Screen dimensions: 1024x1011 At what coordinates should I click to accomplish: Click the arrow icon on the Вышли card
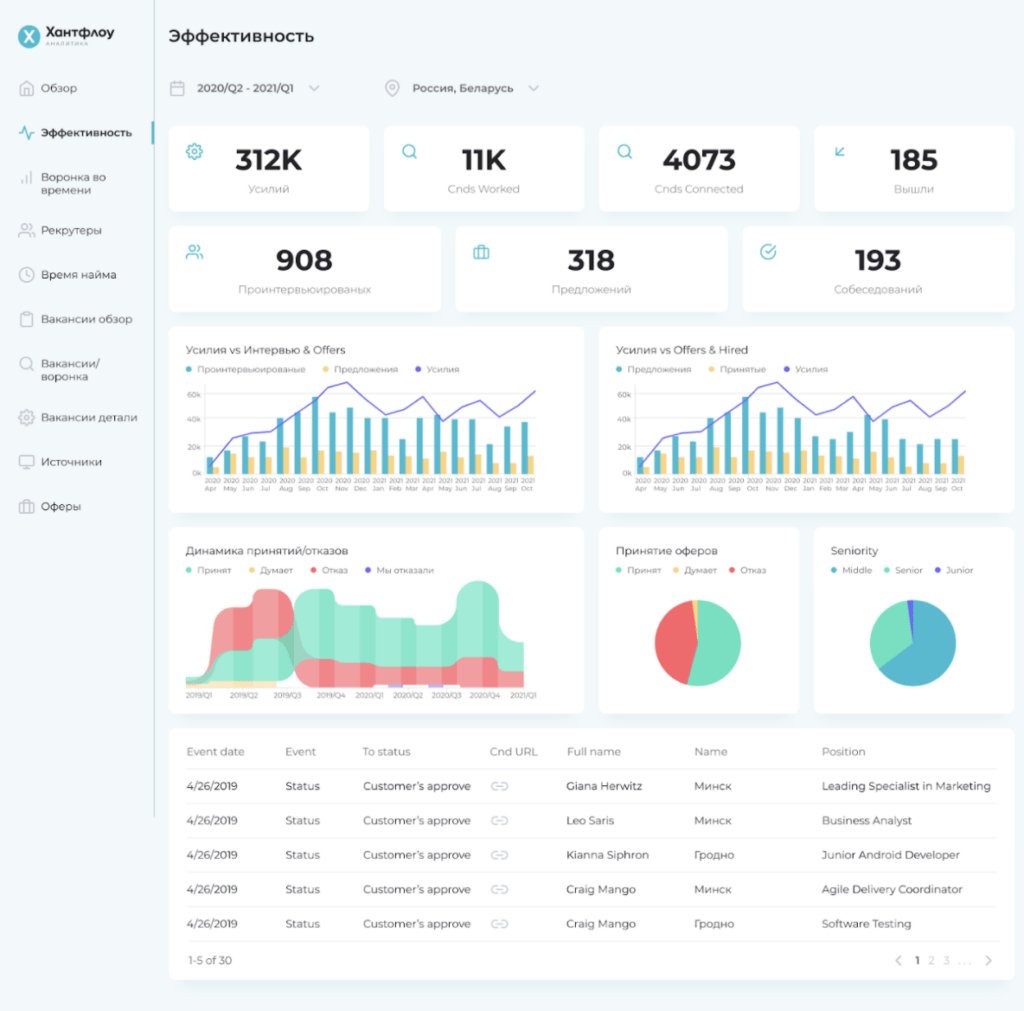coord(839,152)
